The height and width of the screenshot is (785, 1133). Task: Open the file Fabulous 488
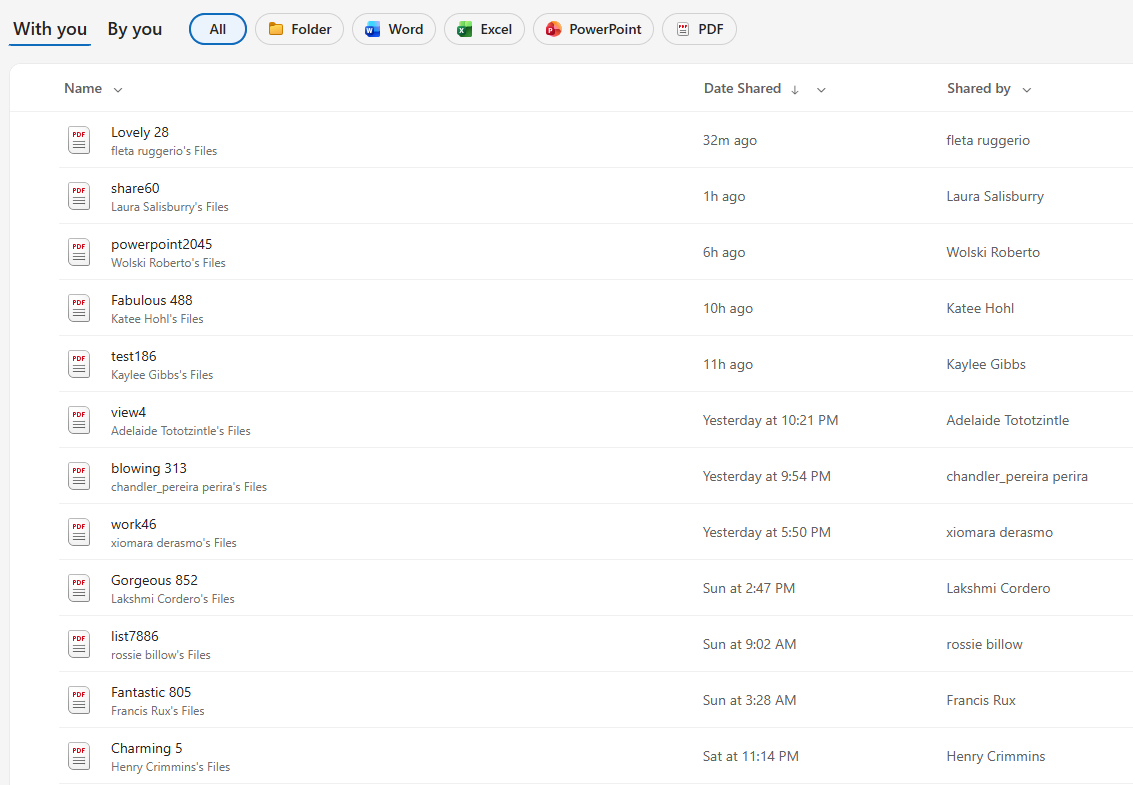coord(152,300)
